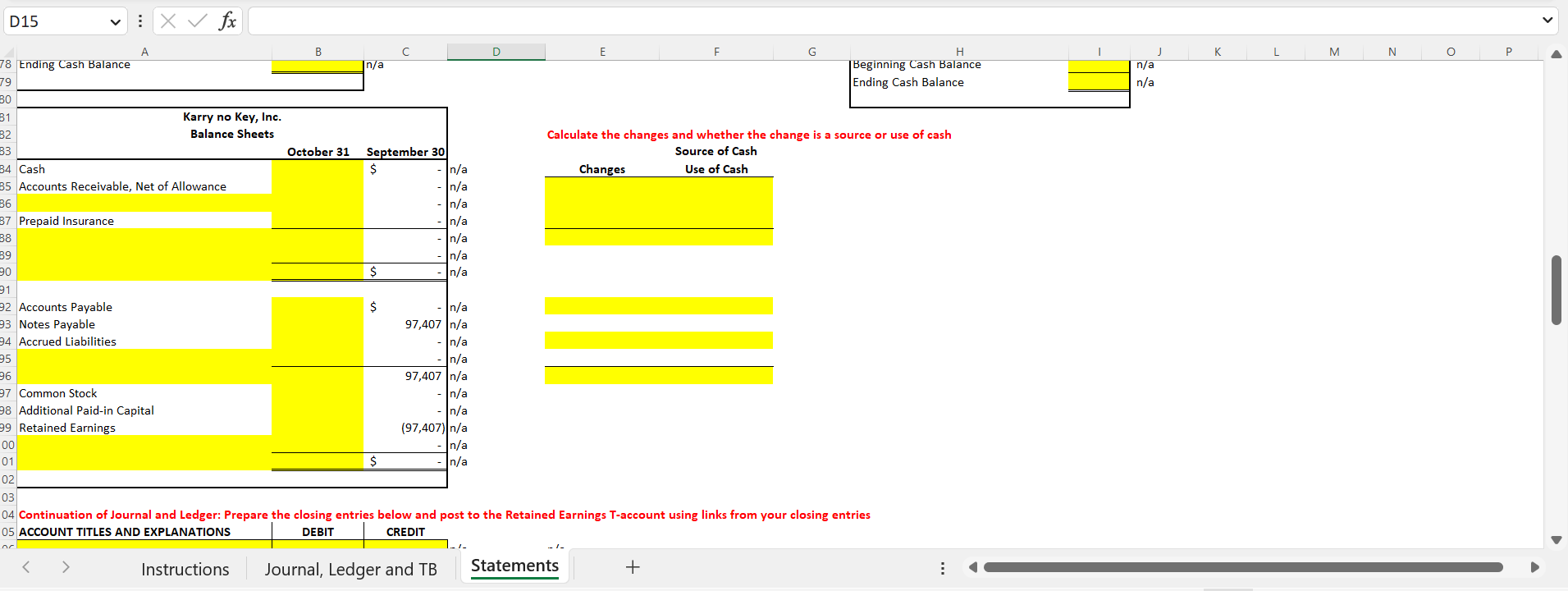Click Continuation of Journal and Ledger text

(x=444, y=515)
